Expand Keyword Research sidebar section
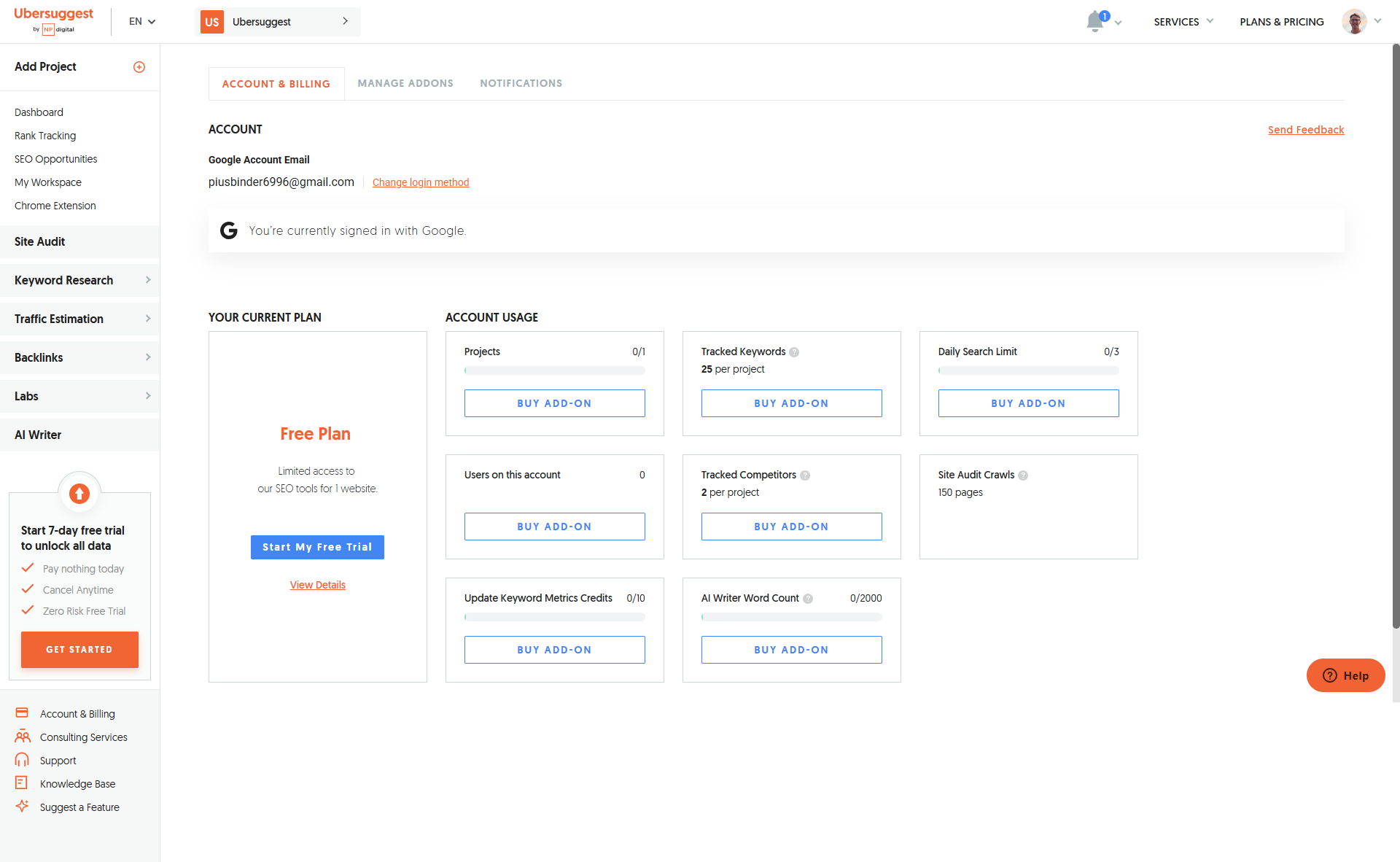This screenshot has height=862, width=1400. coord(79,280)
